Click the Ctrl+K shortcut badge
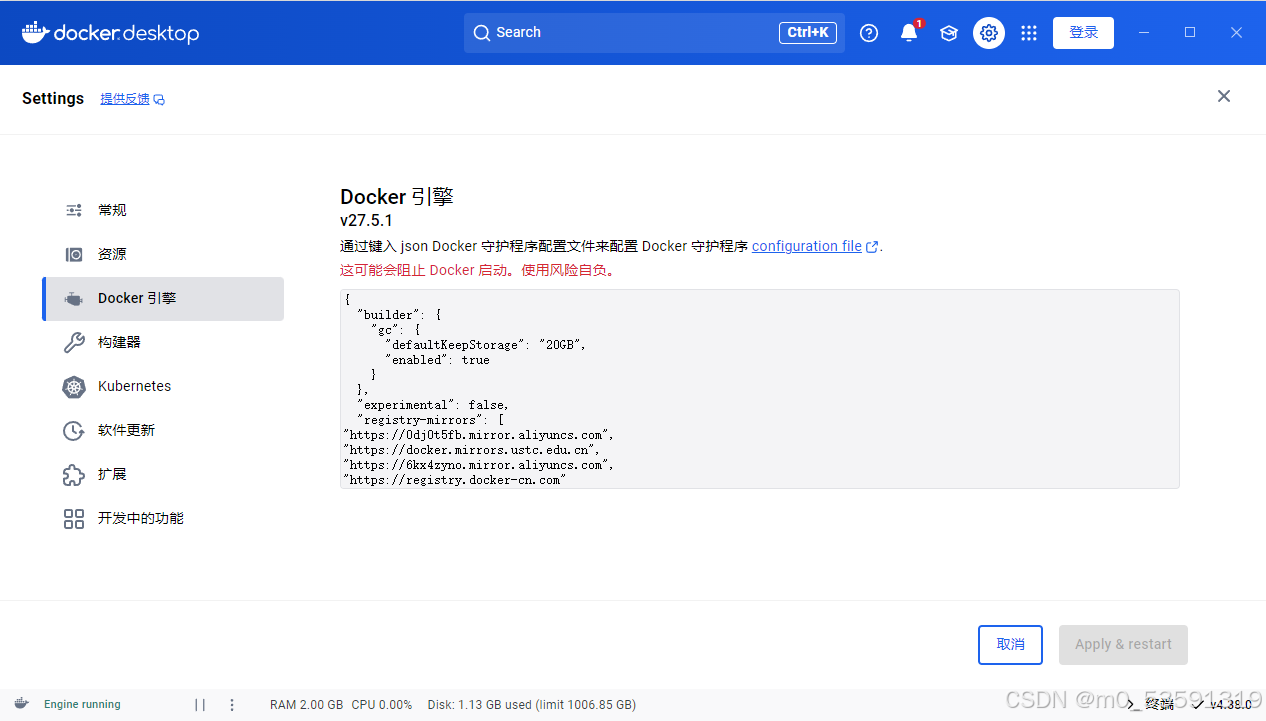The width and height of the screenshot is (1266, 721). tap(808, 33)
